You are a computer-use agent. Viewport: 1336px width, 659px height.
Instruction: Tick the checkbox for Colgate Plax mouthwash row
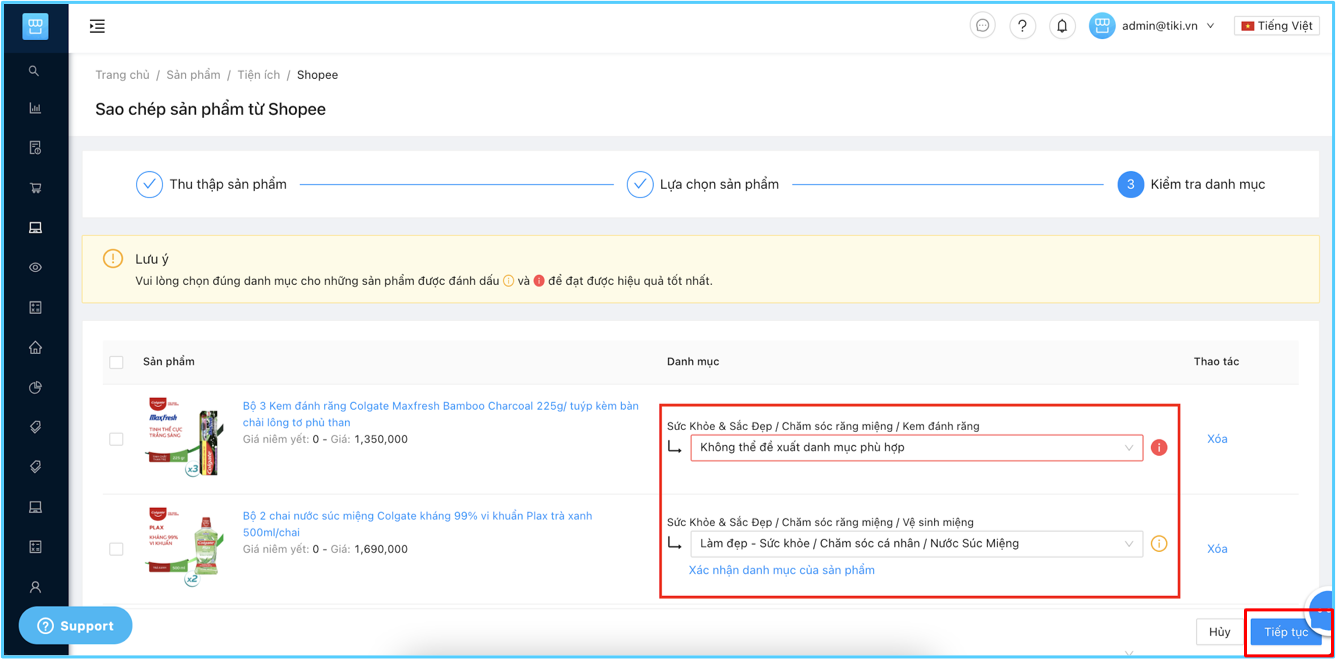point(116,549)
